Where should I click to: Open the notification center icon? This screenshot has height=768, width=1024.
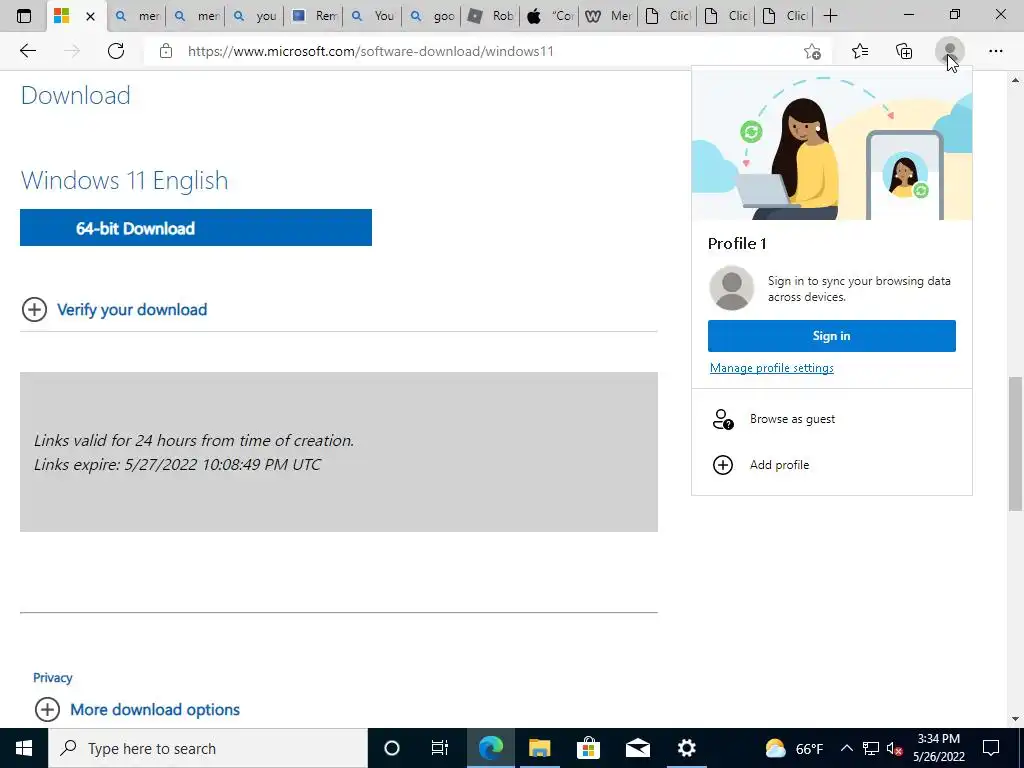click(991, 748)
